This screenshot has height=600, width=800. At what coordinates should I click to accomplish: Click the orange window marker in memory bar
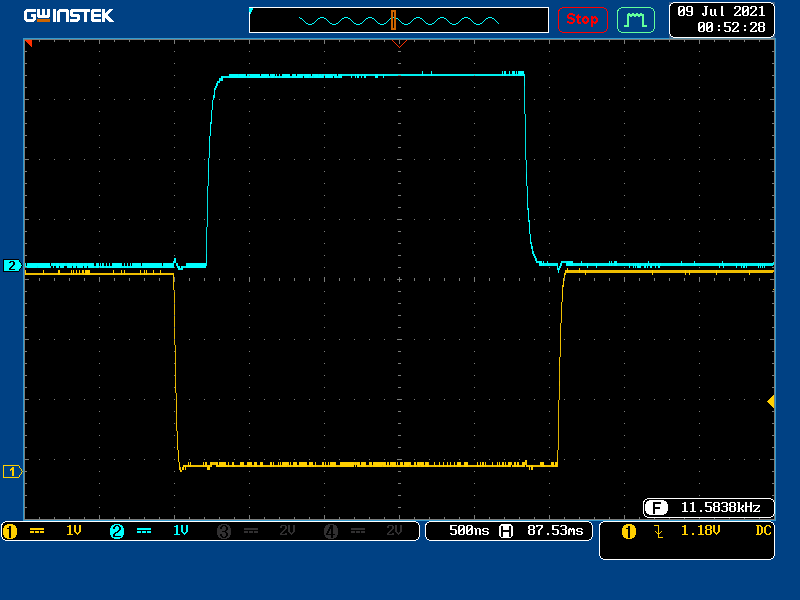394,19
